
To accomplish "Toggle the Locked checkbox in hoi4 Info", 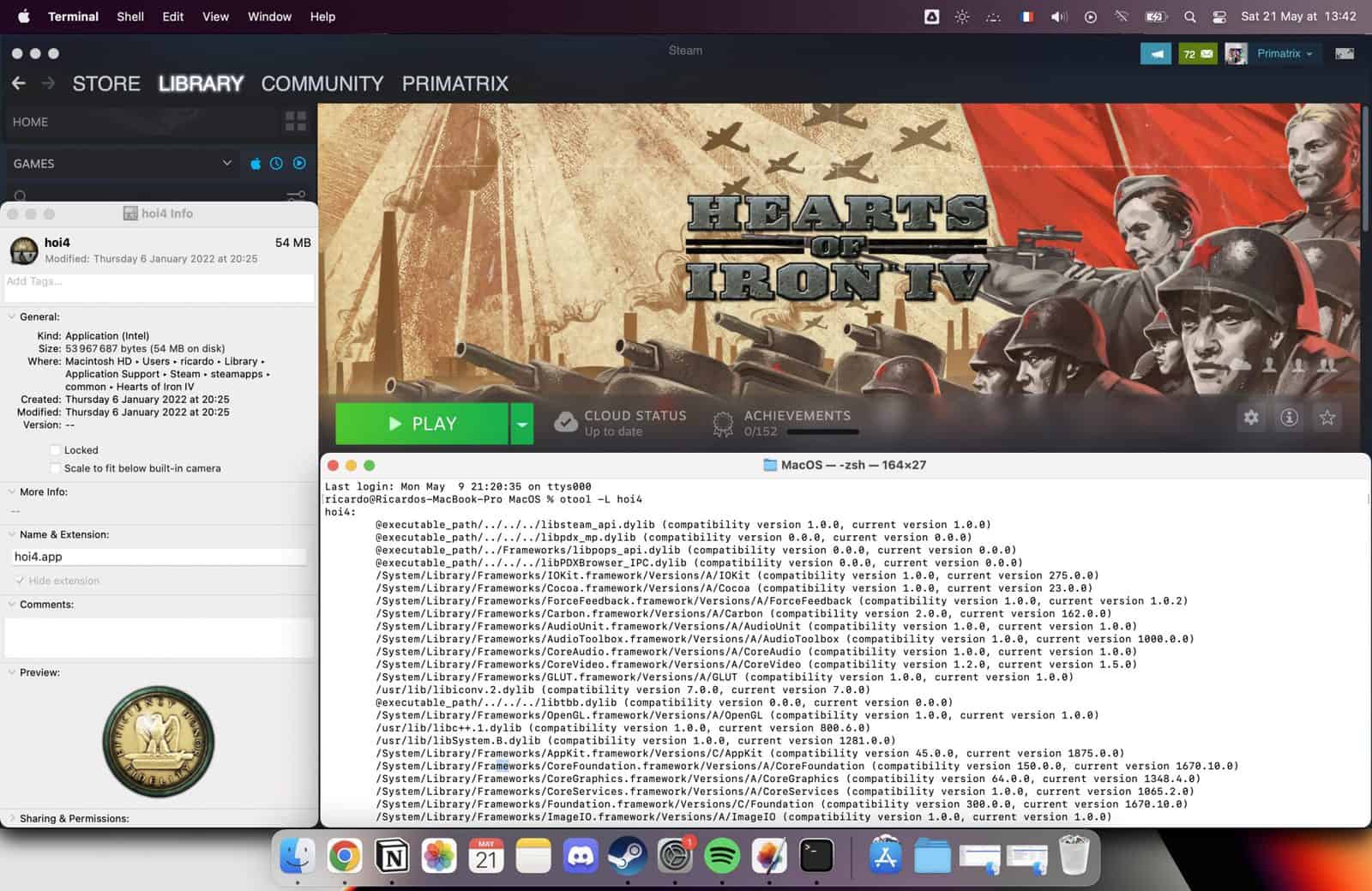I will click(x=55, y=449).
